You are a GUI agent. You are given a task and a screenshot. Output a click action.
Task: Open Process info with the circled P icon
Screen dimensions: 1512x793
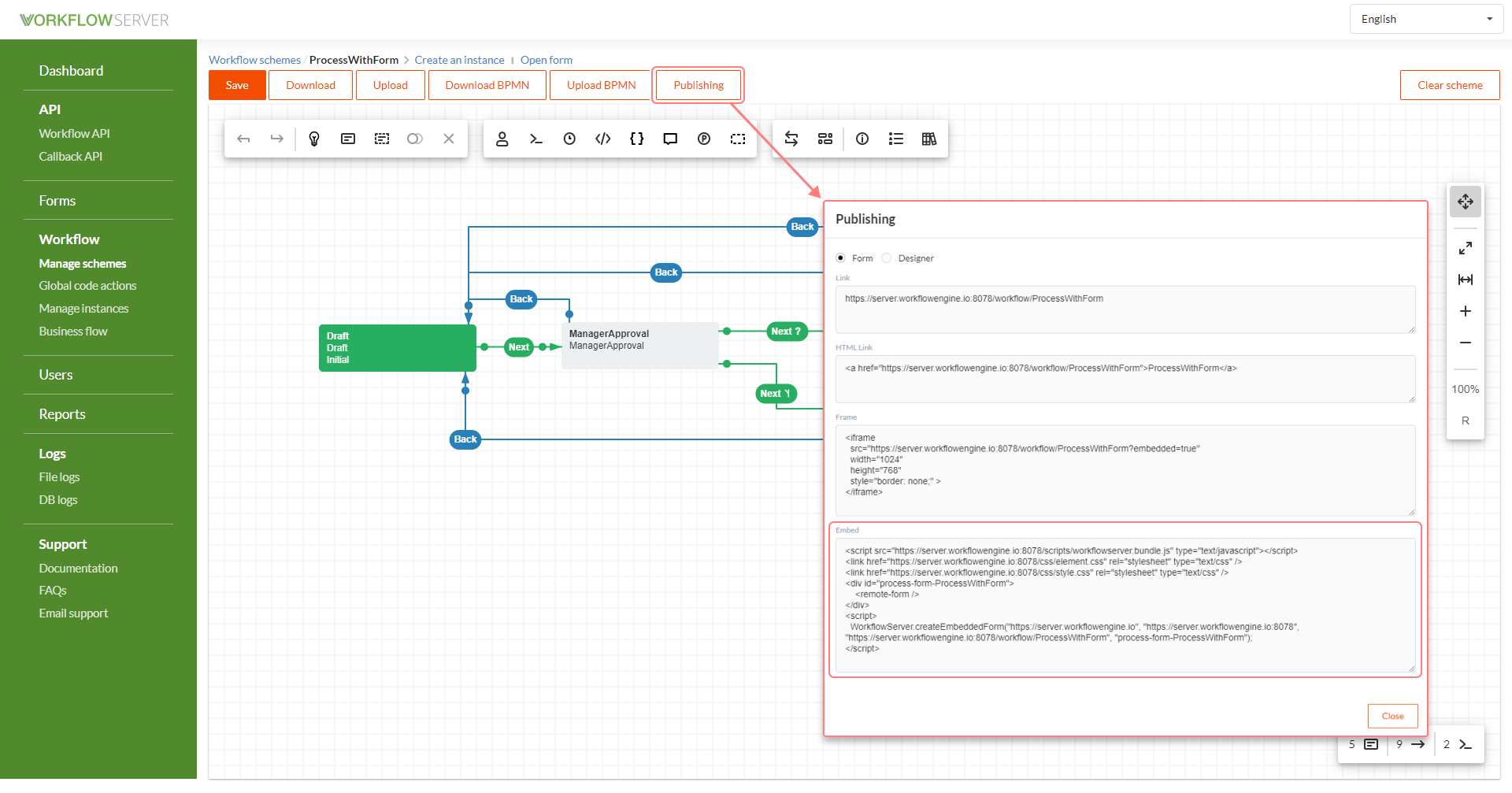tap(704, 139)
